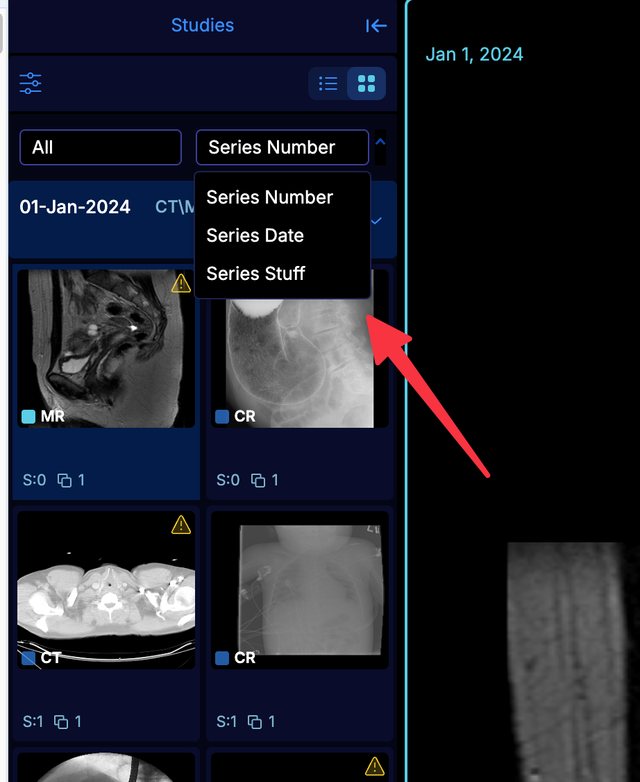Select the CT chest series thumbnail
The image size is (640, 782).
106,589
